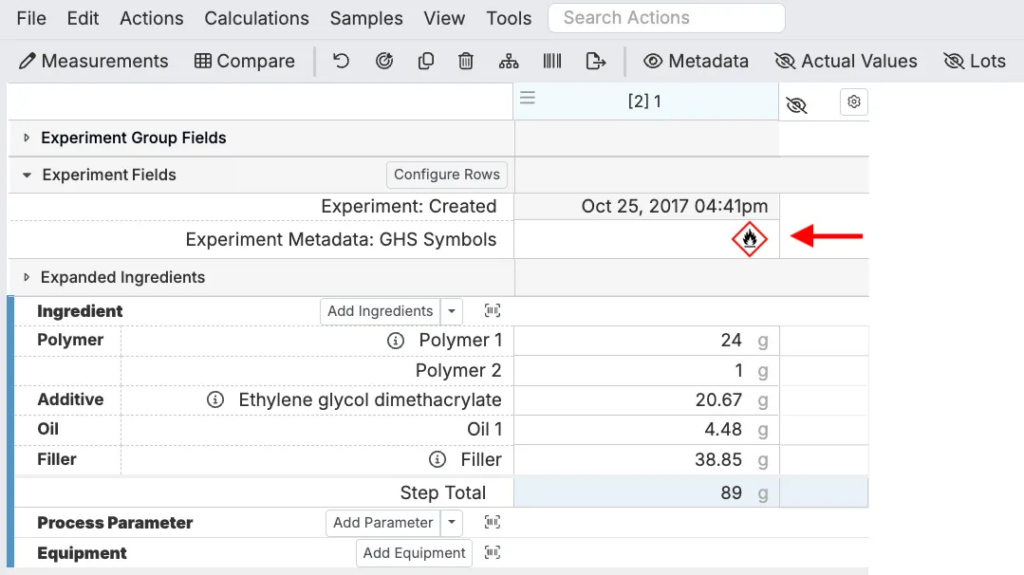
Task: Click the copy icon in toolbar
Action: pyautogui.click(x=426, y=61)
